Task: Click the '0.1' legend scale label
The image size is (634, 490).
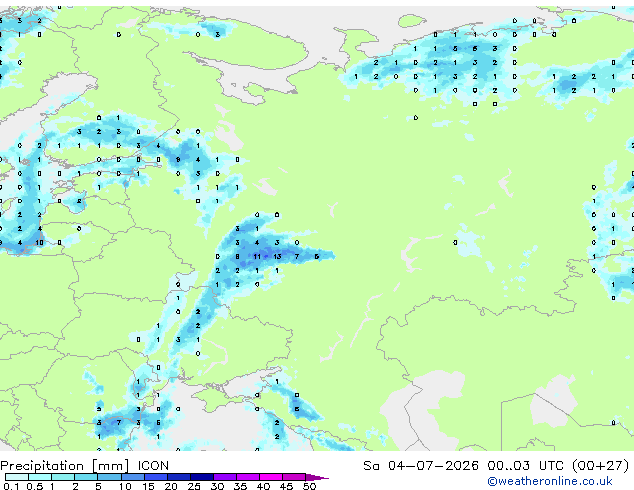Action: coord(11,486)
